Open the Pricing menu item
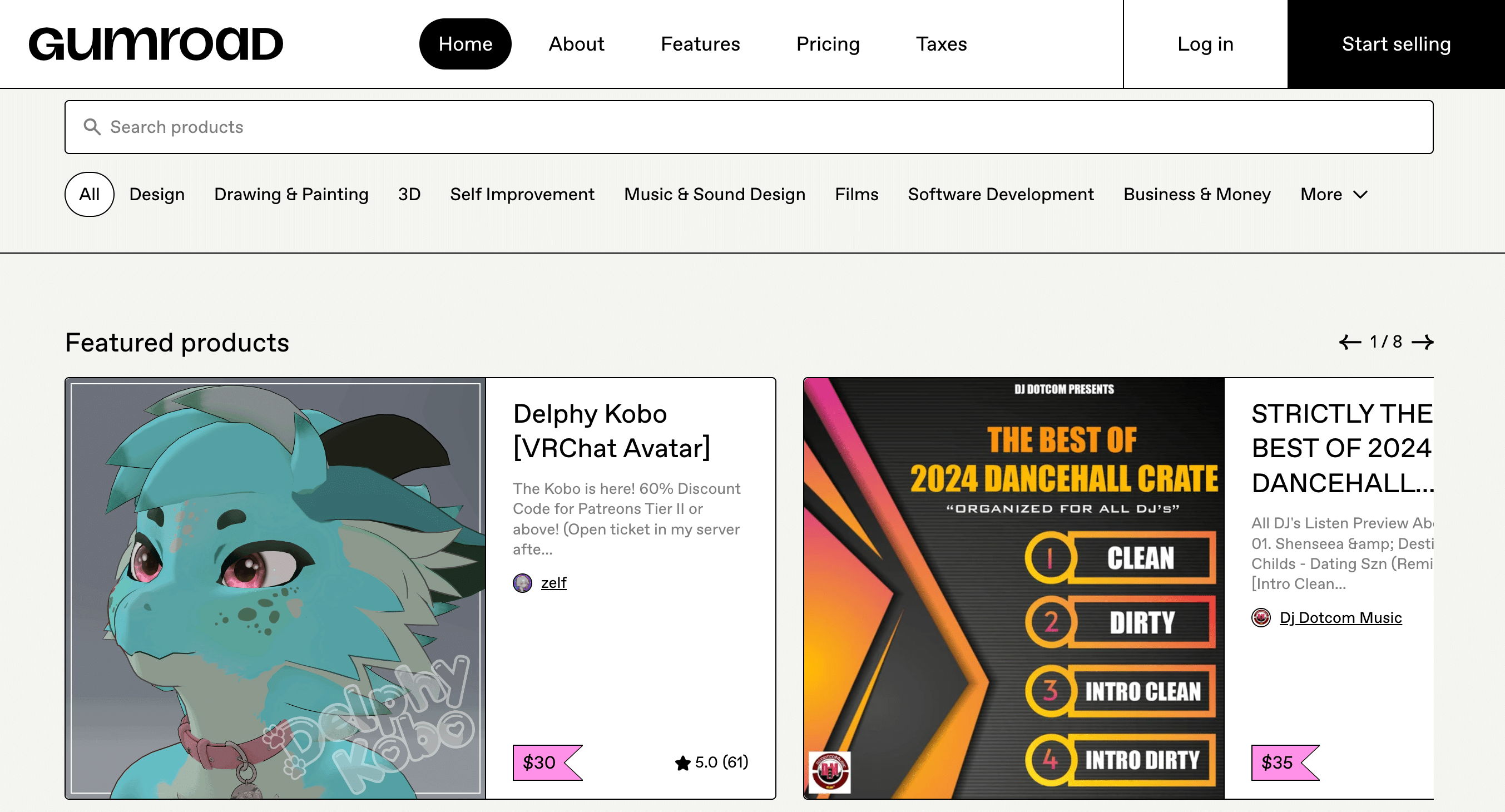Image resolution: width=1505 pixels, height=812 pixels. click(827, 44)
